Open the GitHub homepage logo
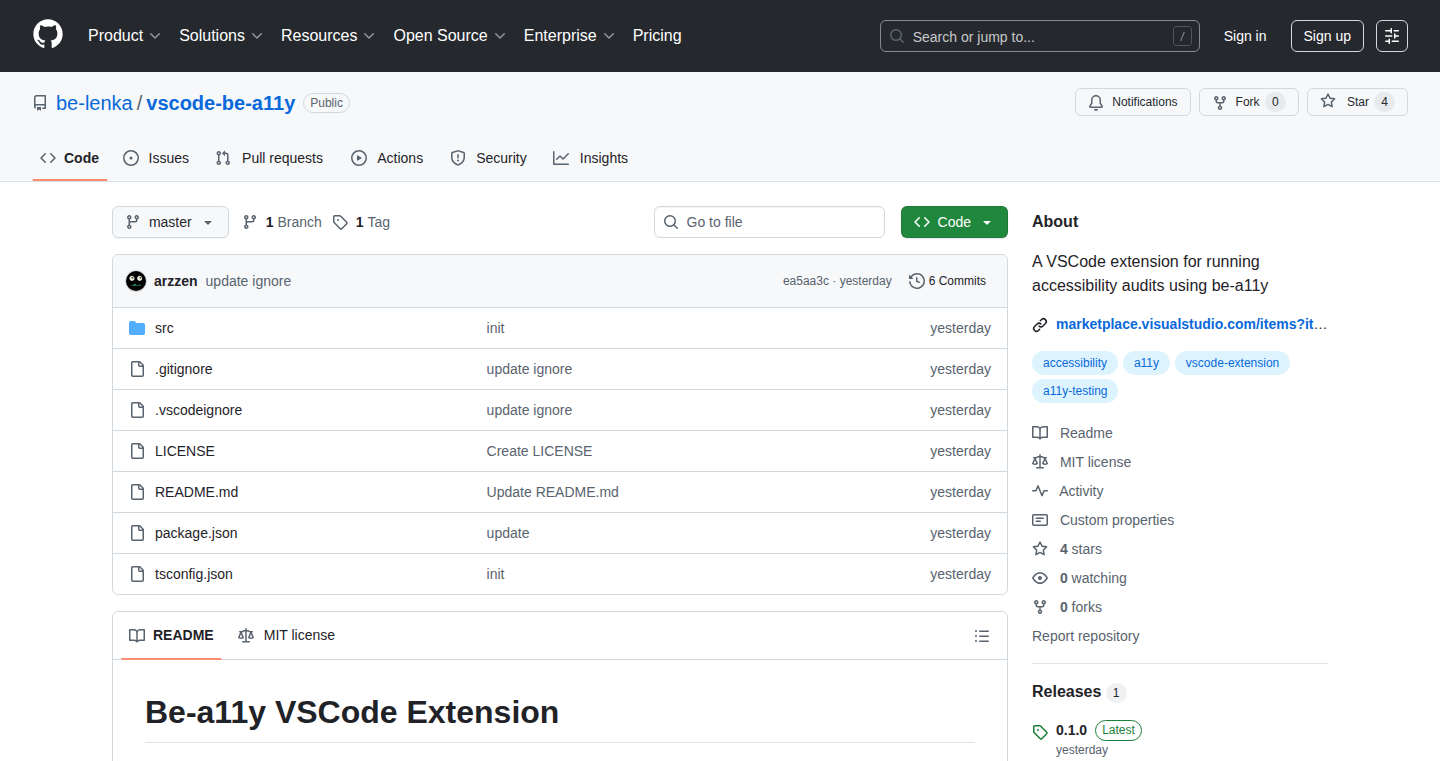Viewport: 1440px width, 761px height. 48,35
